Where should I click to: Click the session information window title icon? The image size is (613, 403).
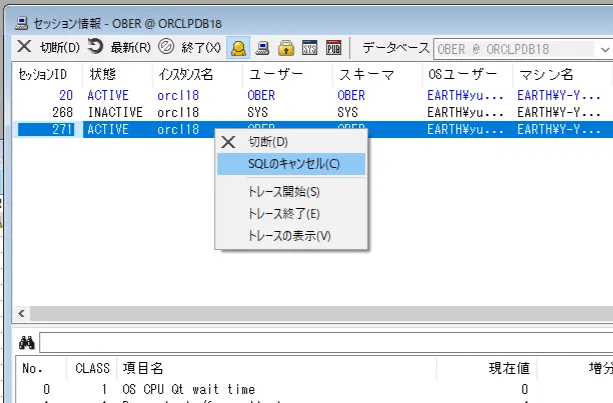tap(22, 23)
